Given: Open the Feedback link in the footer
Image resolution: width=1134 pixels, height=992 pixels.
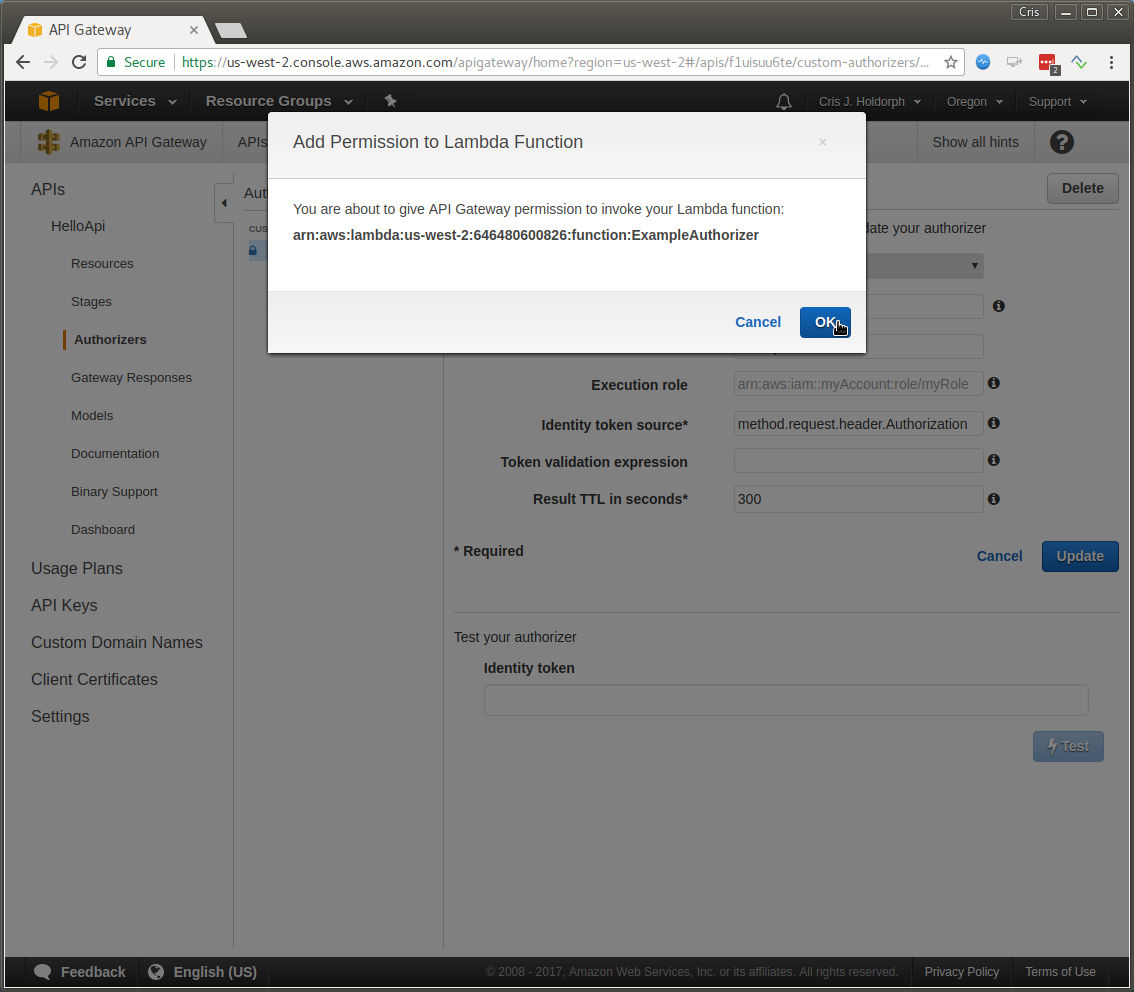Looking at the screenshot, I should pyautogui.click(x=80, y=972).
